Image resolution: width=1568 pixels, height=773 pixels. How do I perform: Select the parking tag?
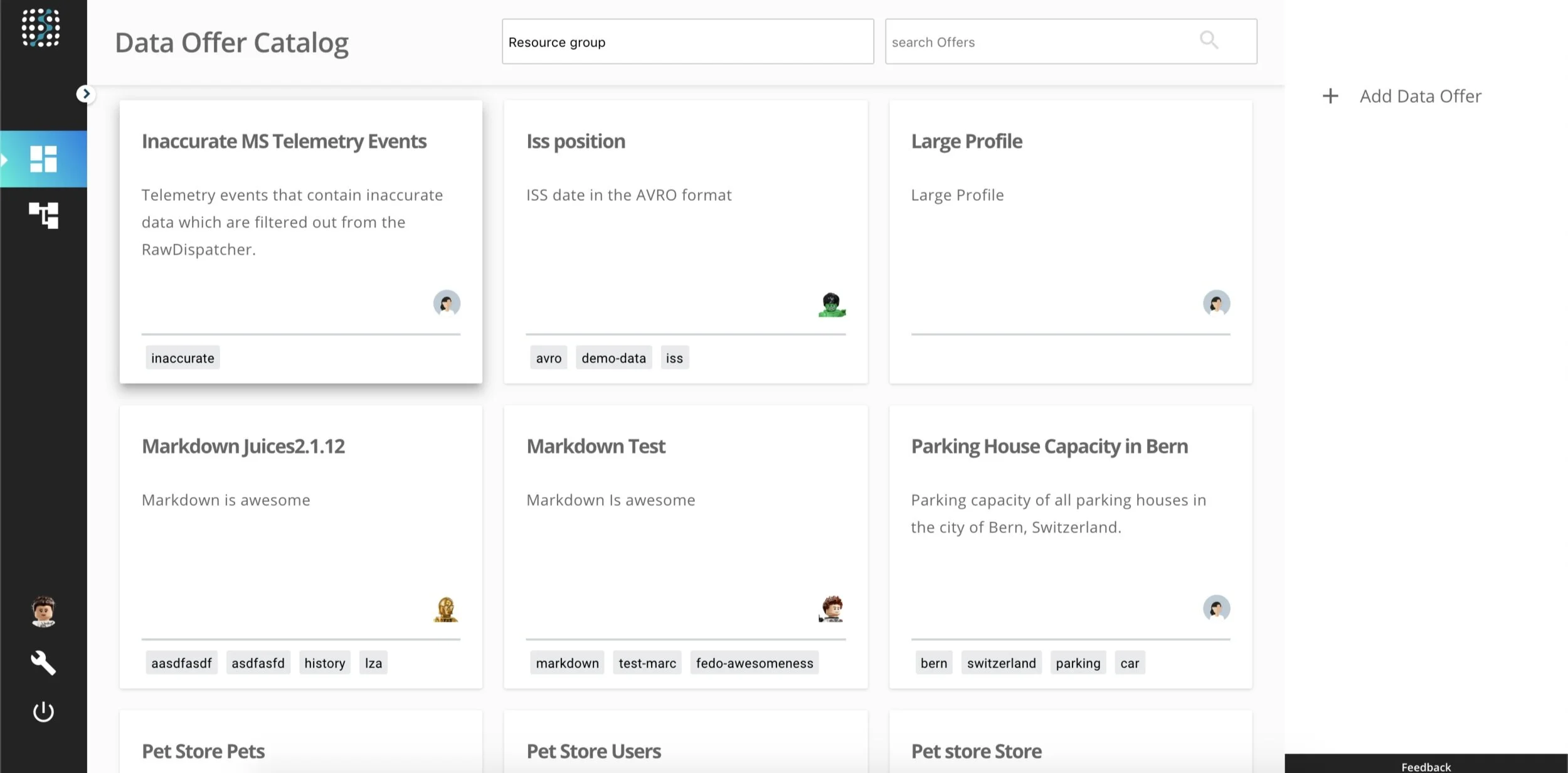1078,663
